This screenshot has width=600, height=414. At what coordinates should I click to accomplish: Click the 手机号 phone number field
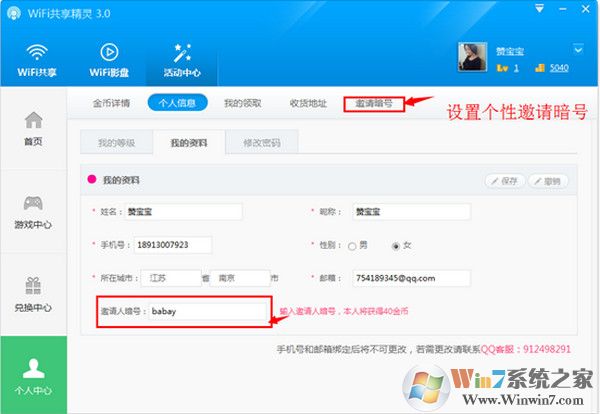[173, 245]
